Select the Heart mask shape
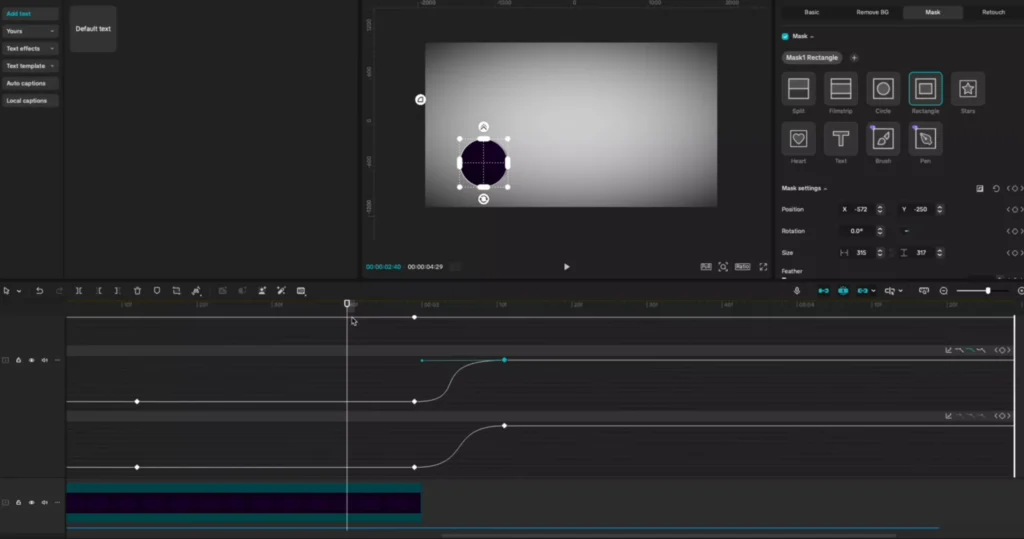The width and height of the screenshot is (1024, 539). pyautogui.click(x=798, y=139)
